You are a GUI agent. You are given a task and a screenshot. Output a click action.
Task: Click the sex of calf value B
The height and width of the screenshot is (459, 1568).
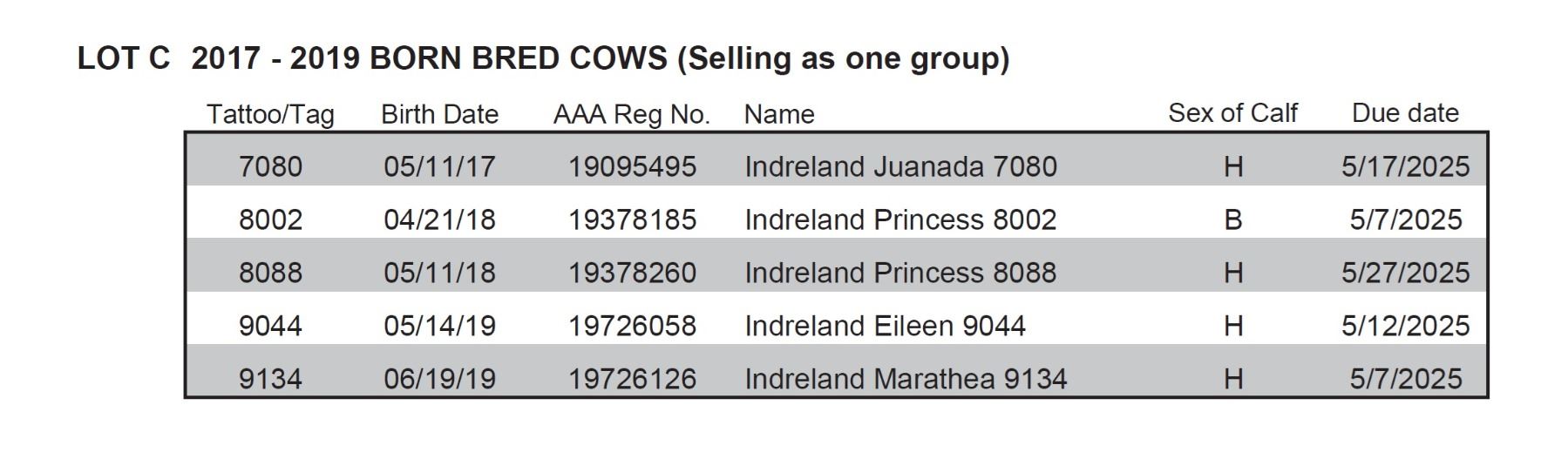[x=1232, y=219]
